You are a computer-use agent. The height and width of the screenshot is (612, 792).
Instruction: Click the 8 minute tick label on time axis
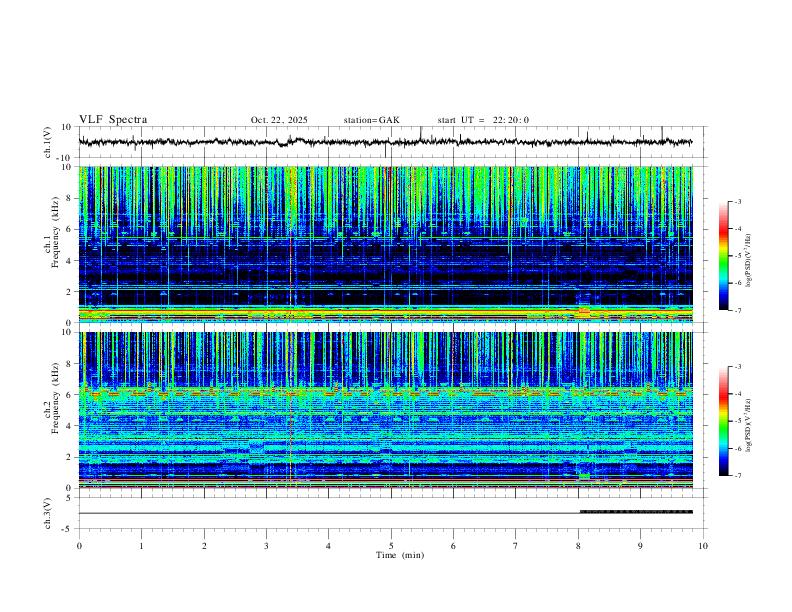click(x=578, y=546)
